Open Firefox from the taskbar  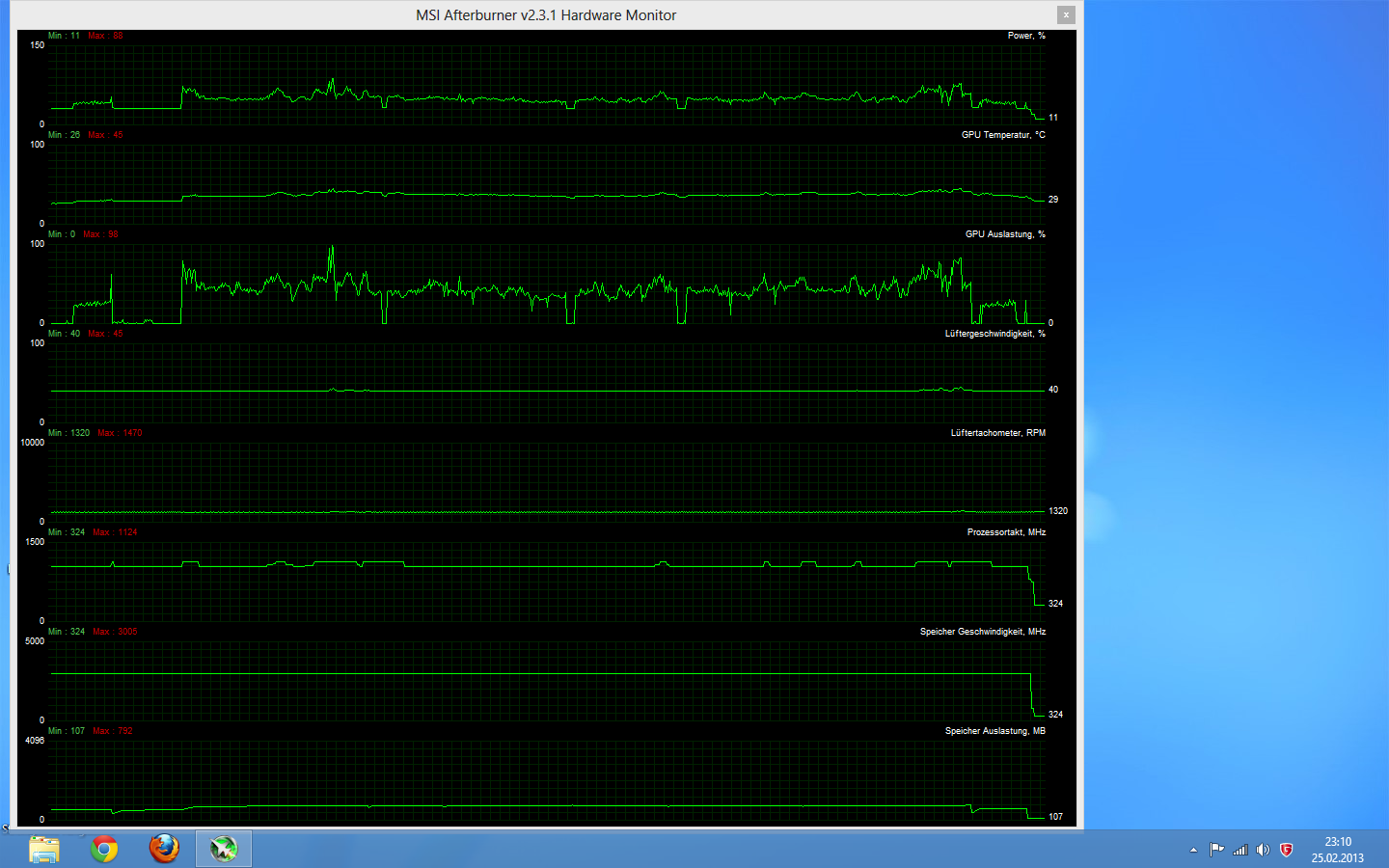[164, 849]
